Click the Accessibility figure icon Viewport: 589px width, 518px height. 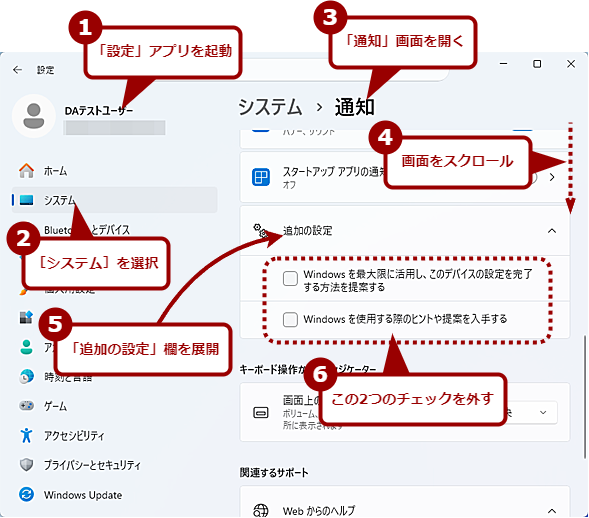click(26, 435)
